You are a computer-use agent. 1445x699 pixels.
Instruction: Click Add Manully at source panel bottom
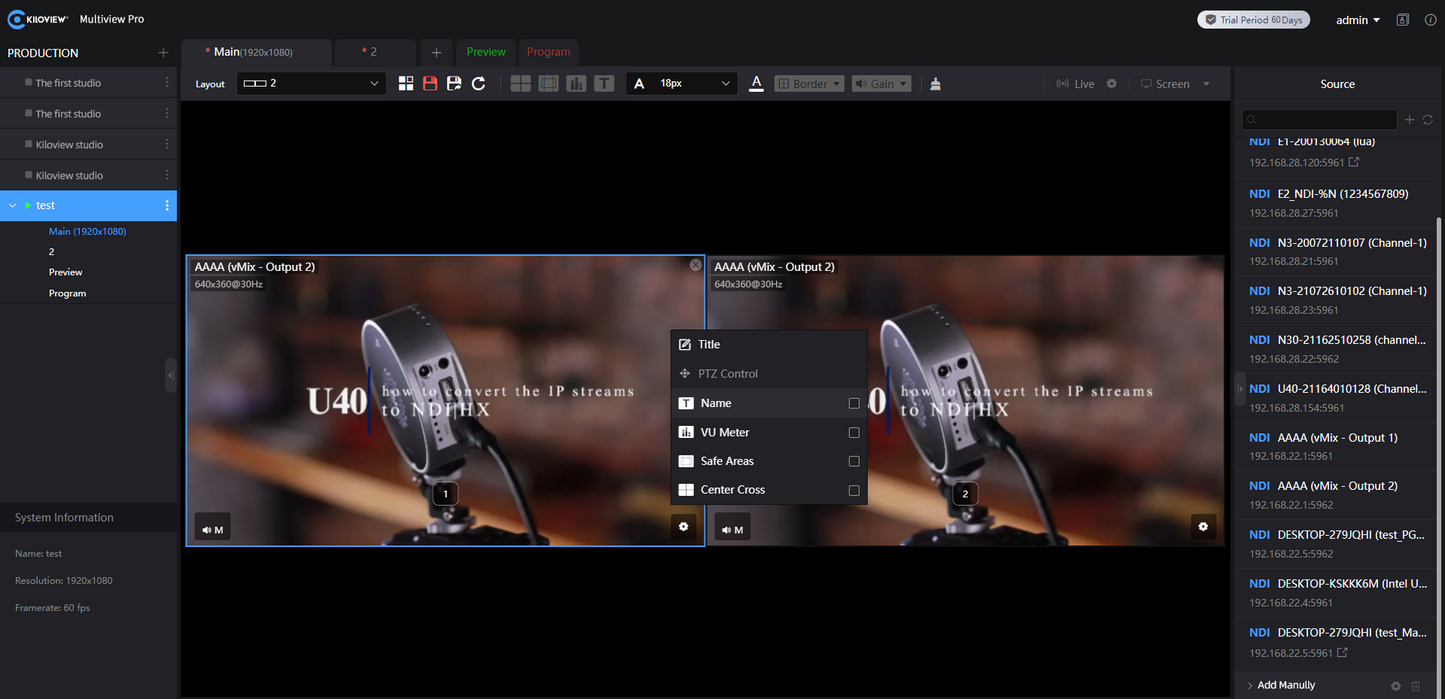(x=1287, y=684)
